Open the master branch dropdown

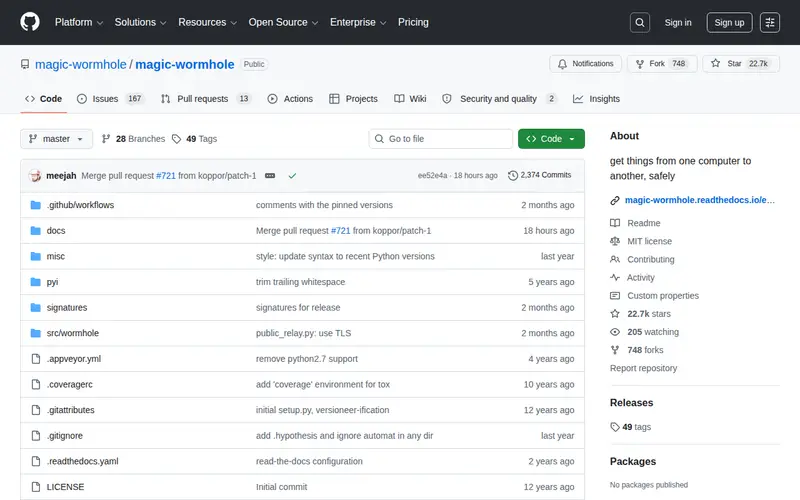(x=56, y=139)
